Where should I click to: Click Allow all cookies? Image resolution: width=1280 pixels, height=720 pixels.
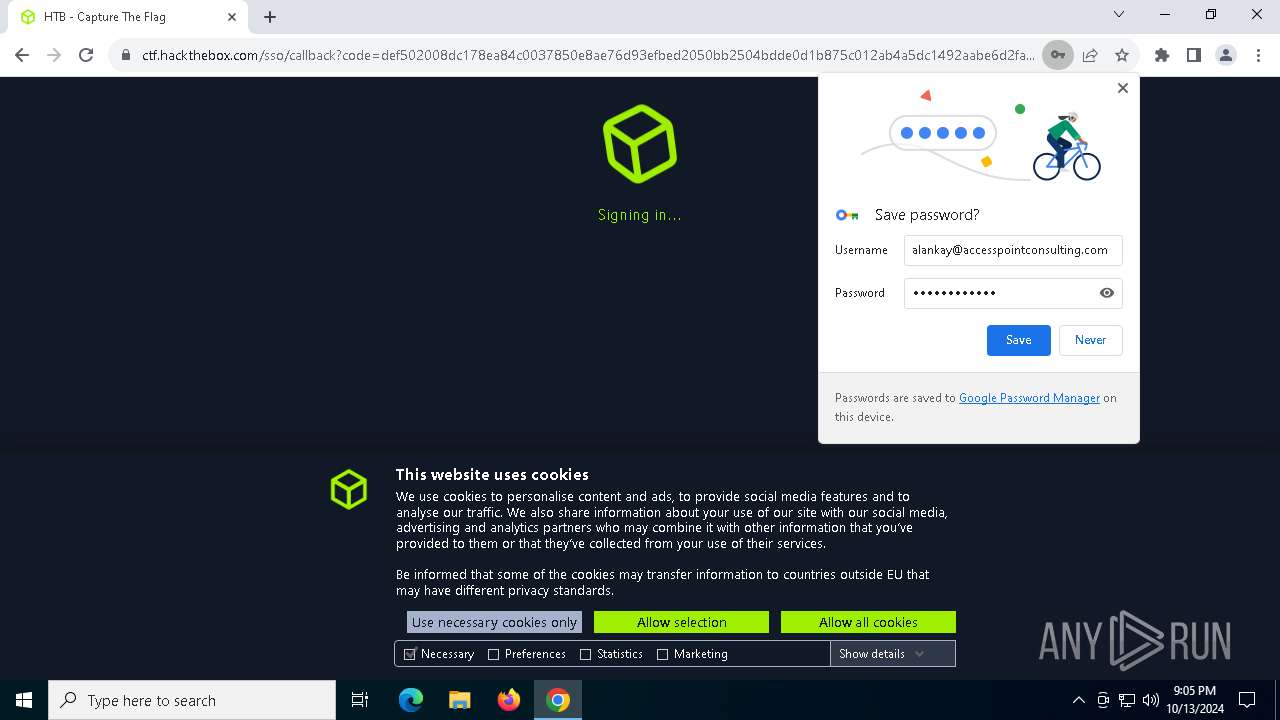[868, 622]
